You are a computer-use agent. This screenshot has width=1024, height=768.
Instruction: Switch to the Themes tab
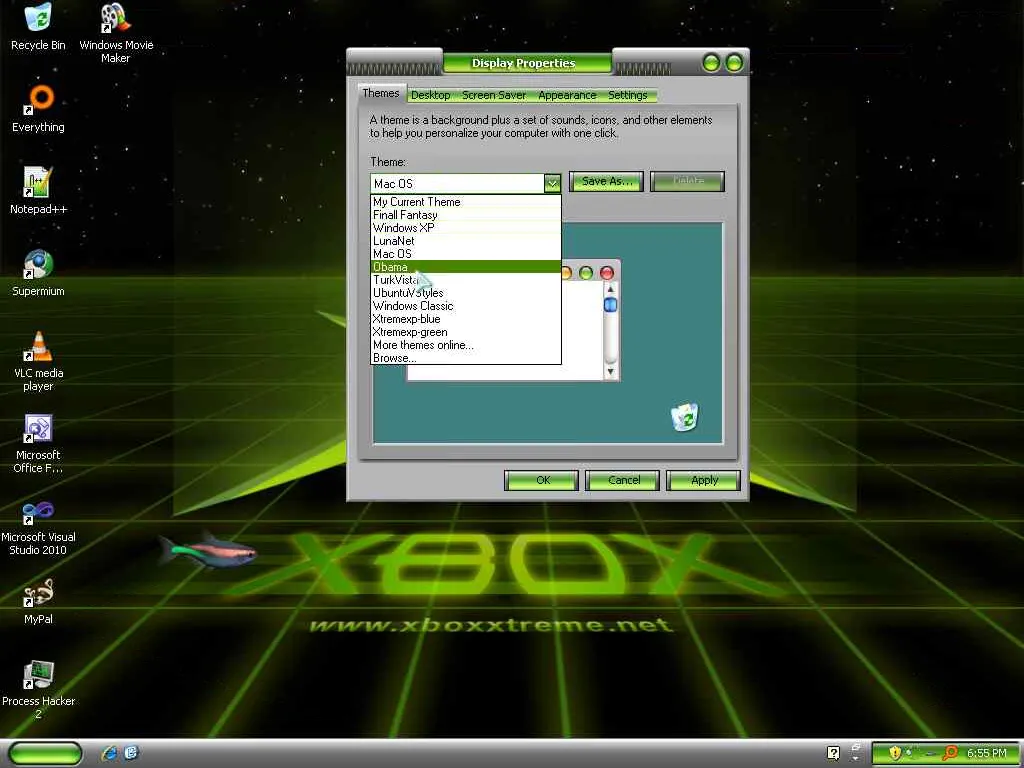(381, 93)
